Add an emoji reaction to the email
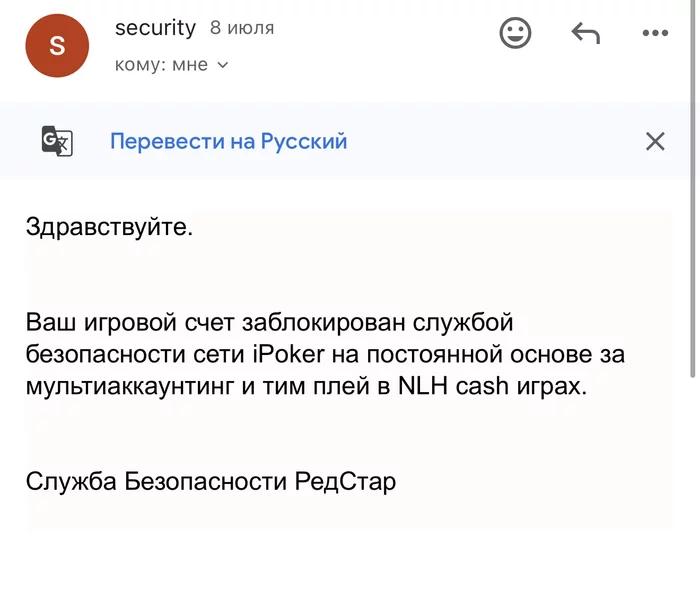The width and height of the screenshot is (700, 598). click(x=515, y=34)
